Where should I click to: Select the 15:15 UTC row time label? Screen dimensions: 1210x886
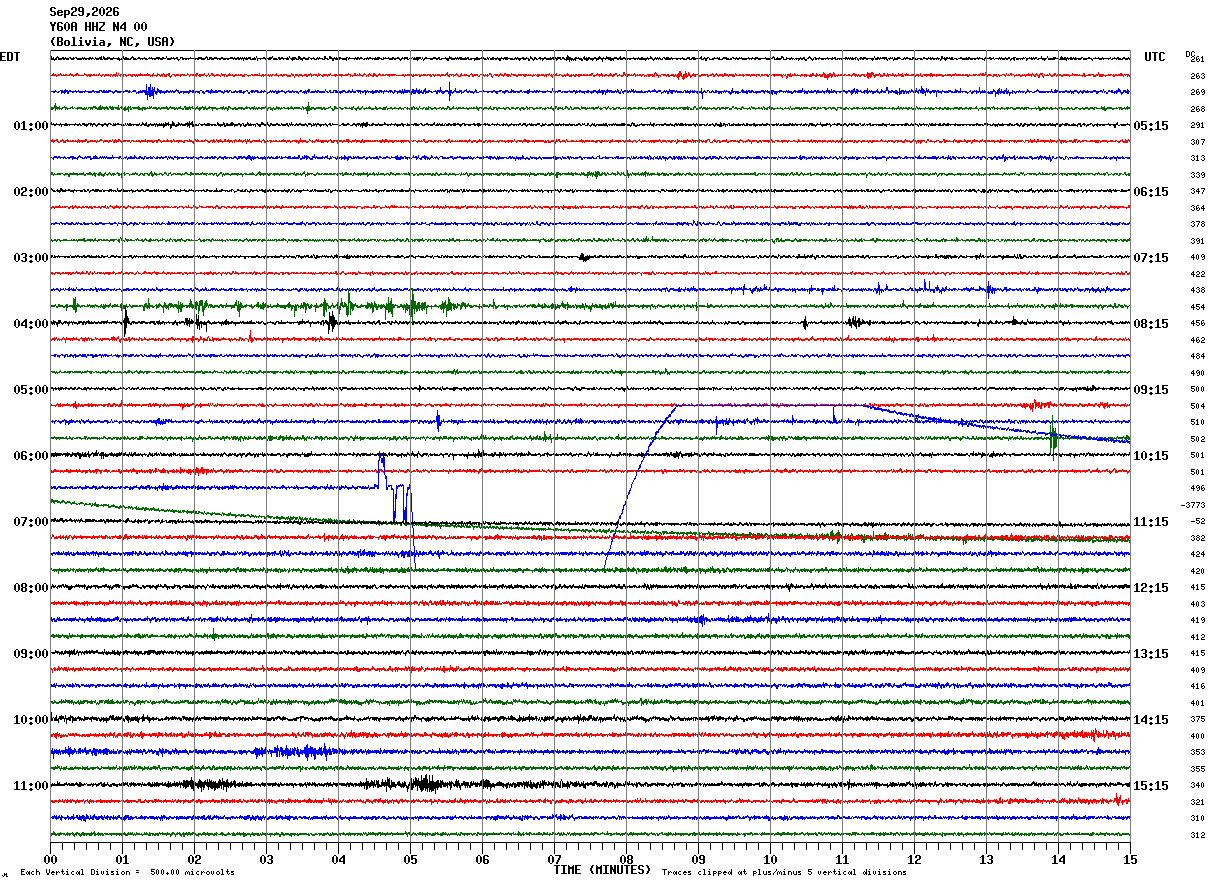pos(1151,786)
